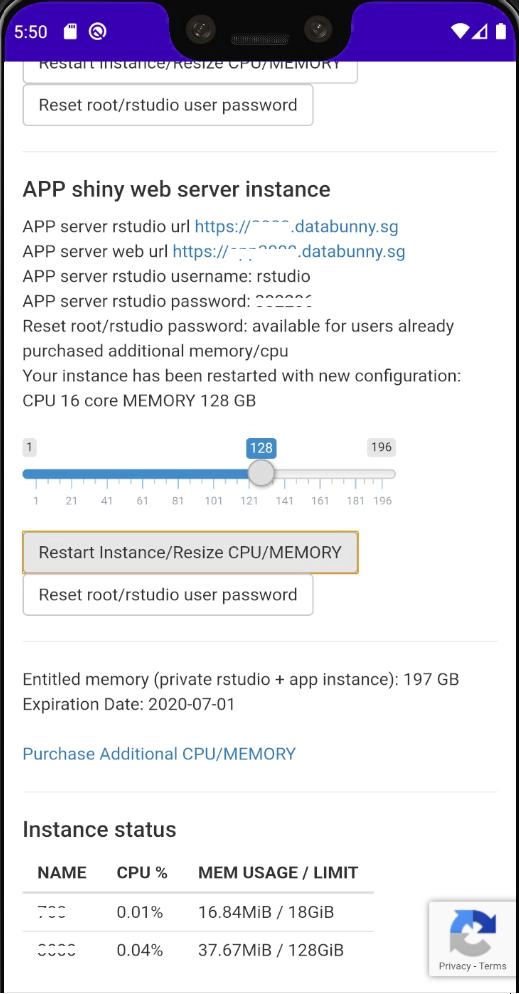Click the memory slider handle at 128
519x994 pixels.
(x=260, y=473)
